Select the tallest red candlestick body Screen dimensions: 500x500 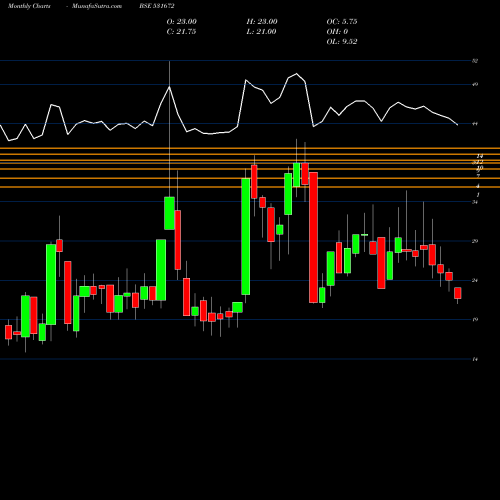(x=313, y=237)
